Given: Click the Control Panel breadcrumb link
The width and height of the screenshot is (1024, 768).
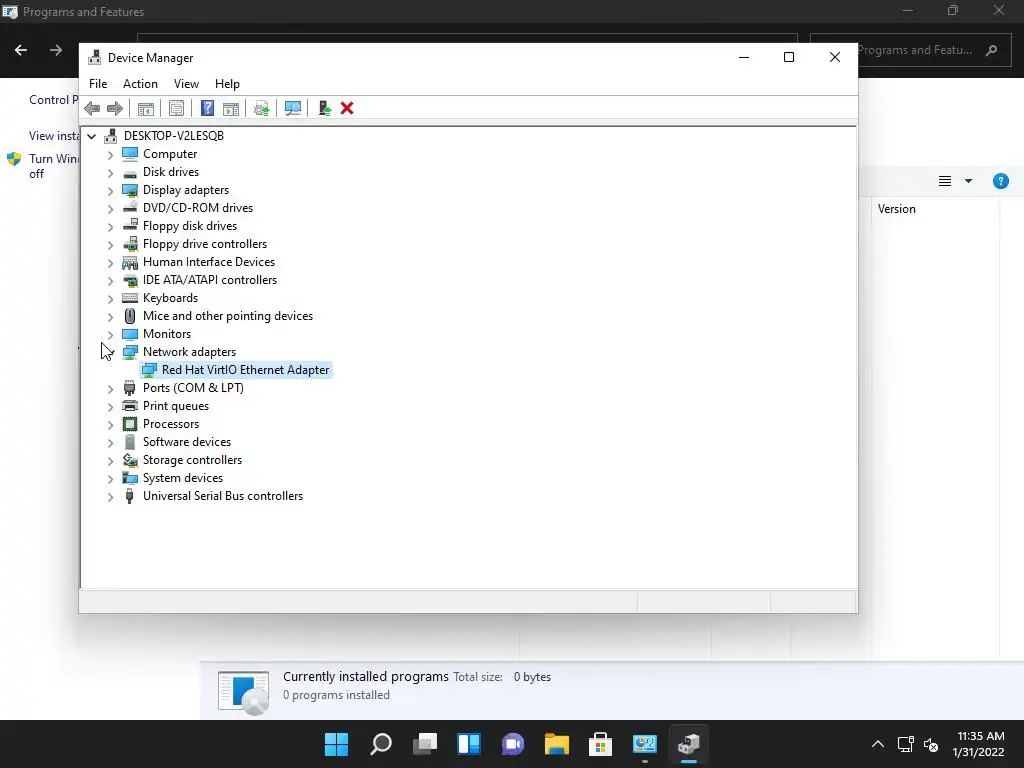Looking at the screenshot, I should pyautogui.click(x=53, y=100).
